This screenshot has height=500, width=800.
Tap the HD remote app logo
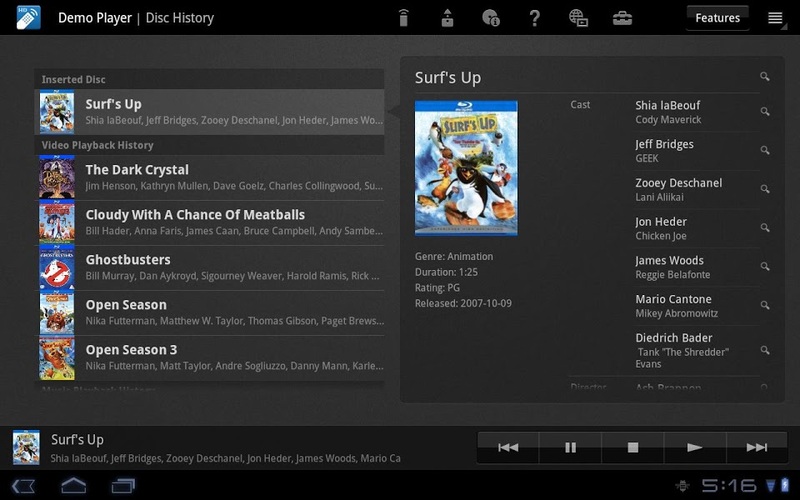[28, 17]
